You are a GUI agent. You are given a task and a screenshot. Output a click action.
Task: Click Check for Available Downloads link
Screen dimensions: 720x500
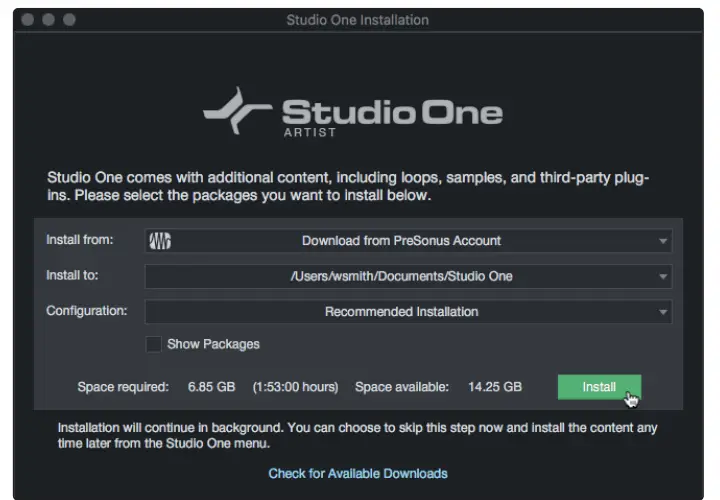tap(358, 473)
